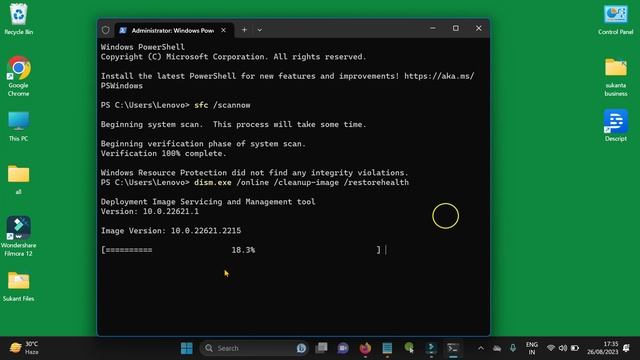
Task: Click 'Image Version: 10.0.22621.2215' text
Action: 171,231
